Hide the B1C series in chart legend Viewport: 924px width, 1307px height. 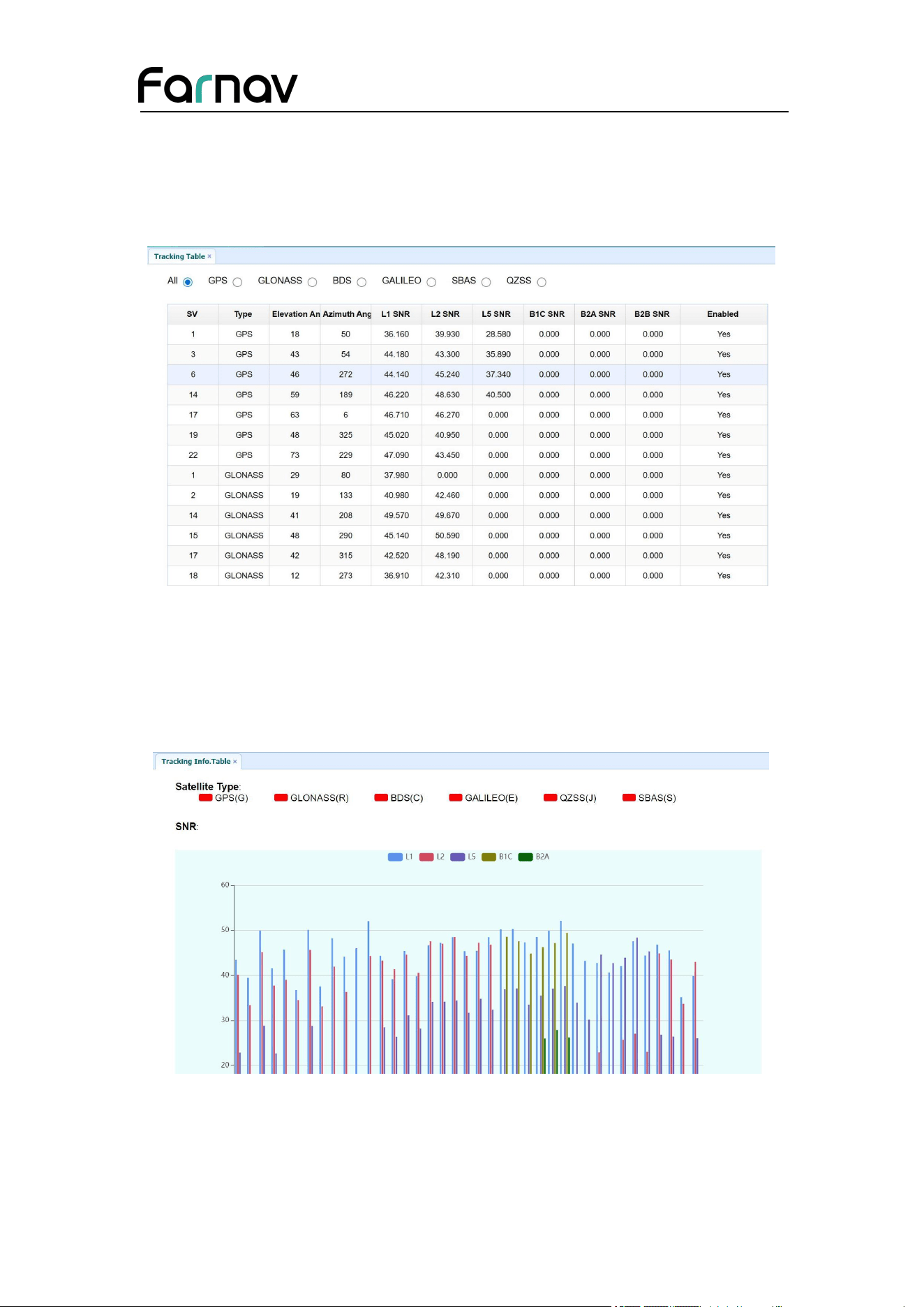[x=497, y=857]
